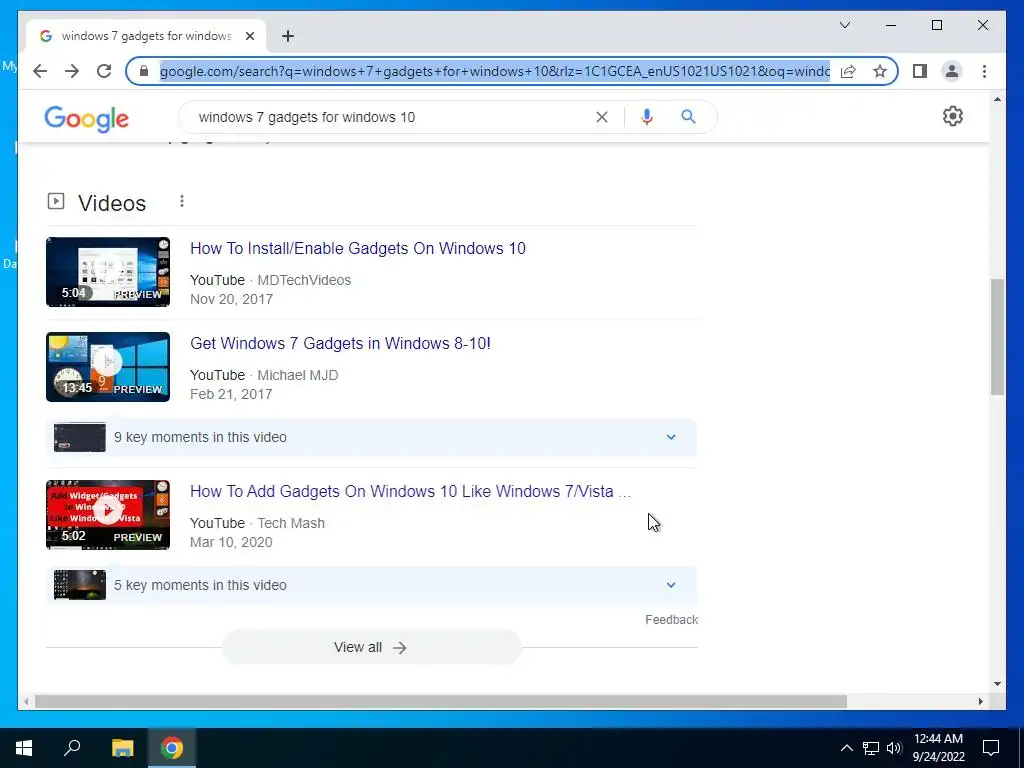
Task: Expand 5 key moments in this video
Action: pos(372,585)
